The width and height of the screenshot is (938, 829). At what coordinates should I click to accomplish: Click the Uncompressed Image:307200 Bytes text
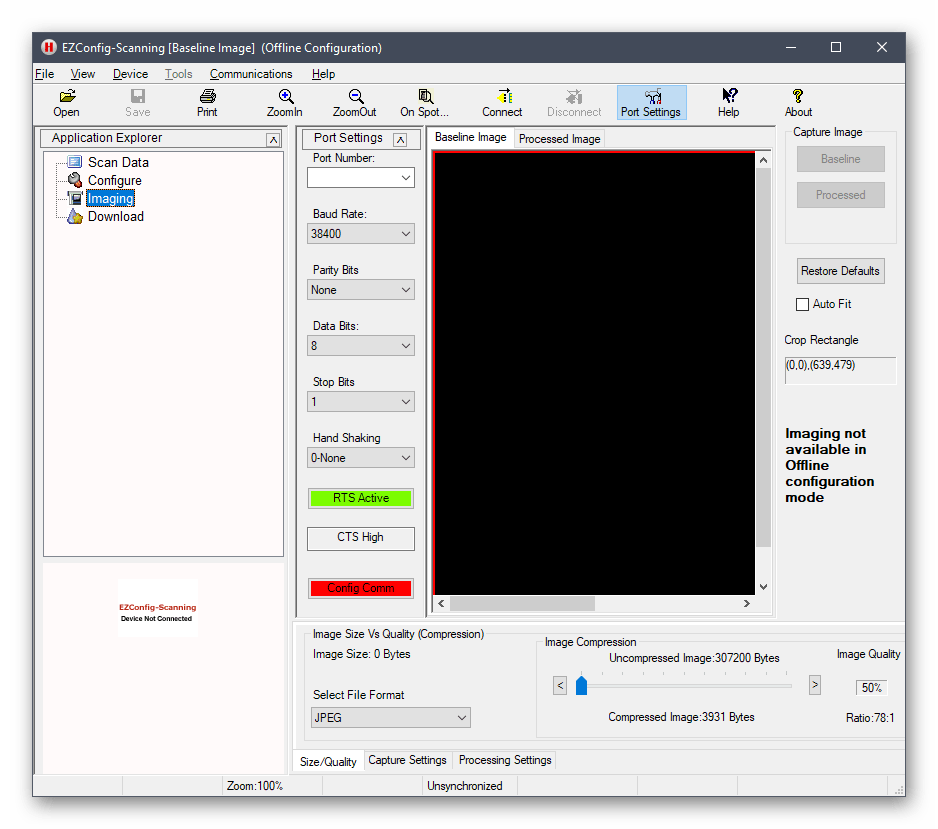(x=694, y=658)
